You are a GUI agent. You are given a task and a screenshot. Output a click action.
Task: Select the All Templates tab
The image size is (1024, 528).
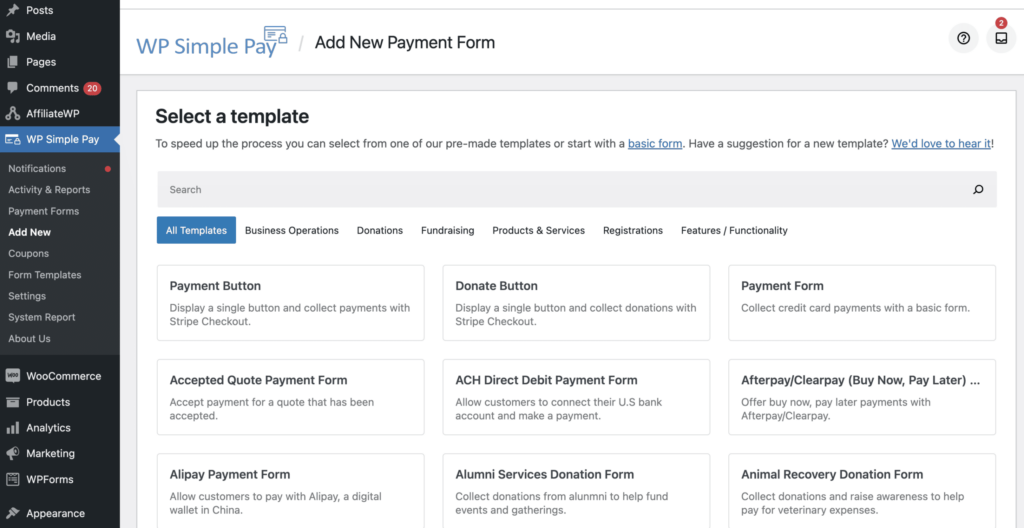point(196,231)
